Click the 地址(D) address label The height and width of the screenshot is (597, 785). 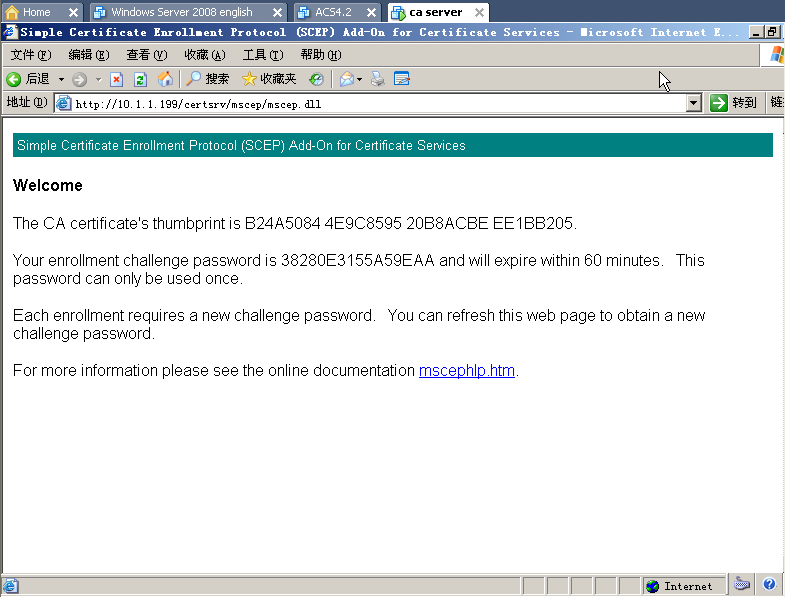[x=27, y=103]
